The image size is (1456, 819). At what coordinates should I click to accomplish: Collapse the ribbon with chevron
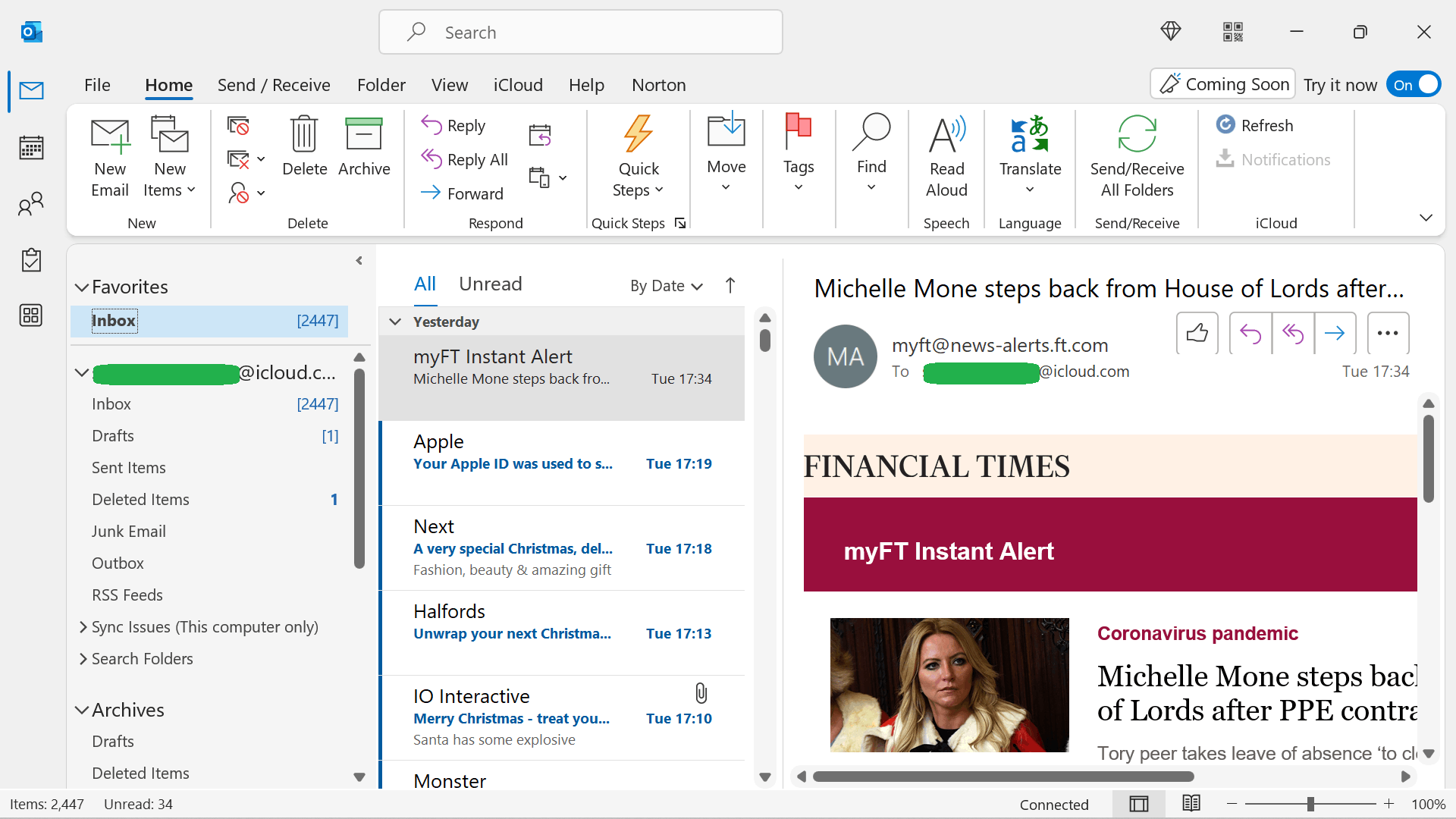[1426, 218]
